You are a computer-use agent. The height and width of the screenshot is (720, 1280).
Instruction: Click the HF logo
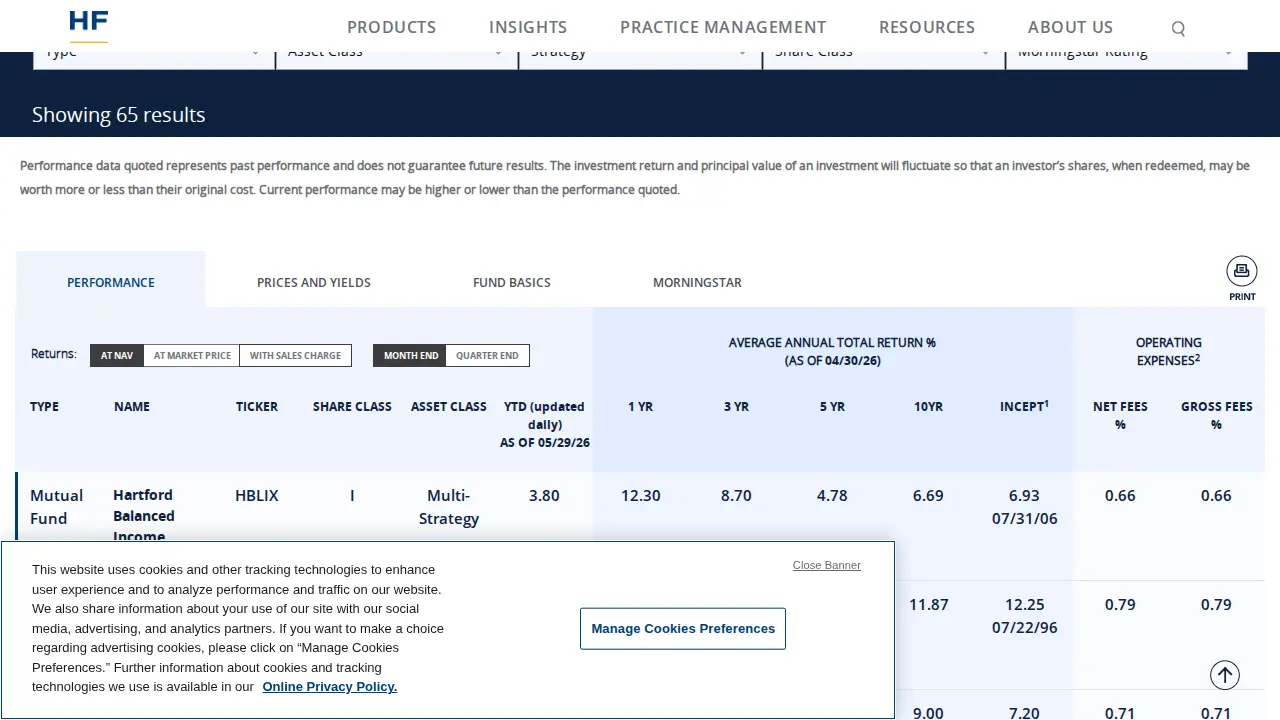88,26
